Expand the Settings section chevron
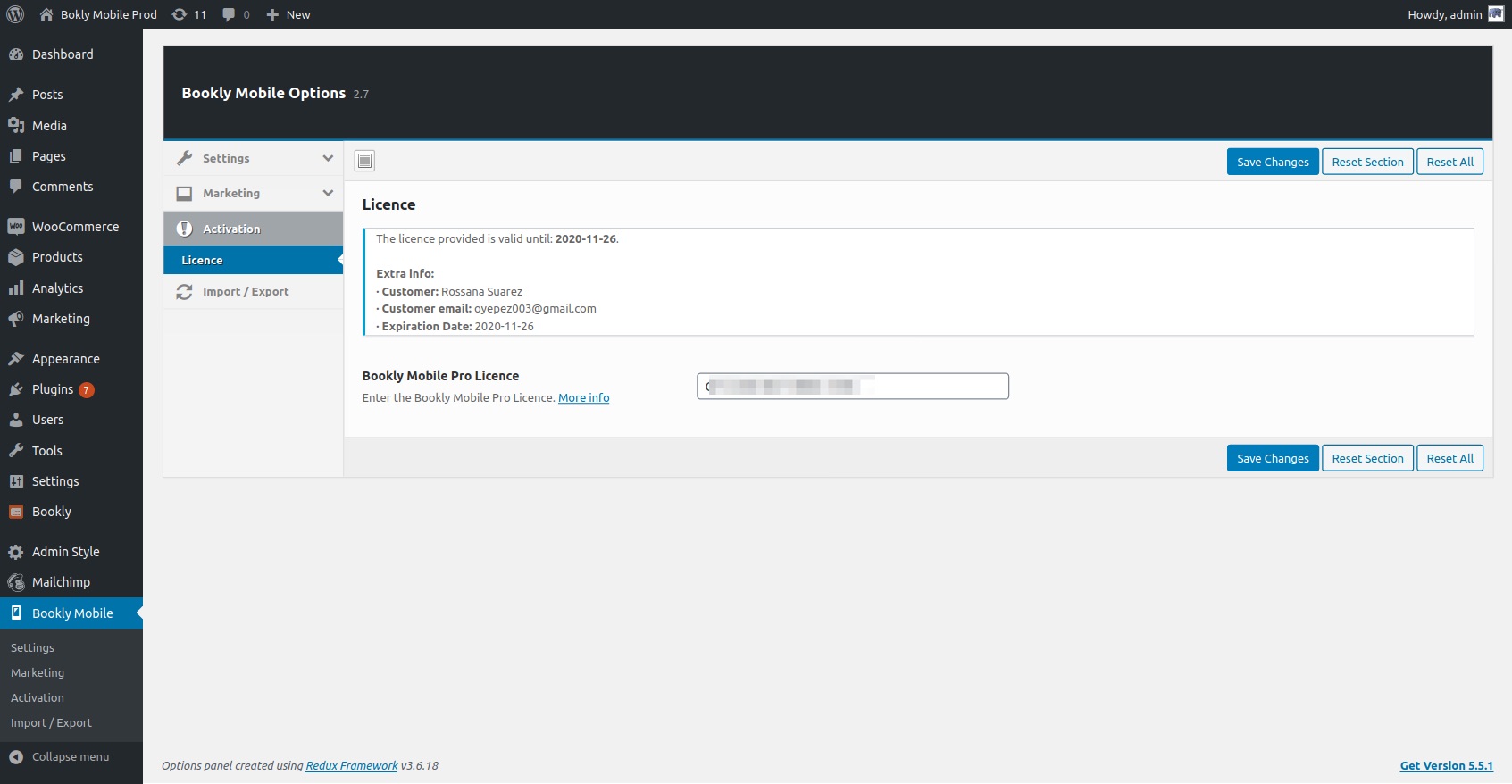 coord(328,158)
